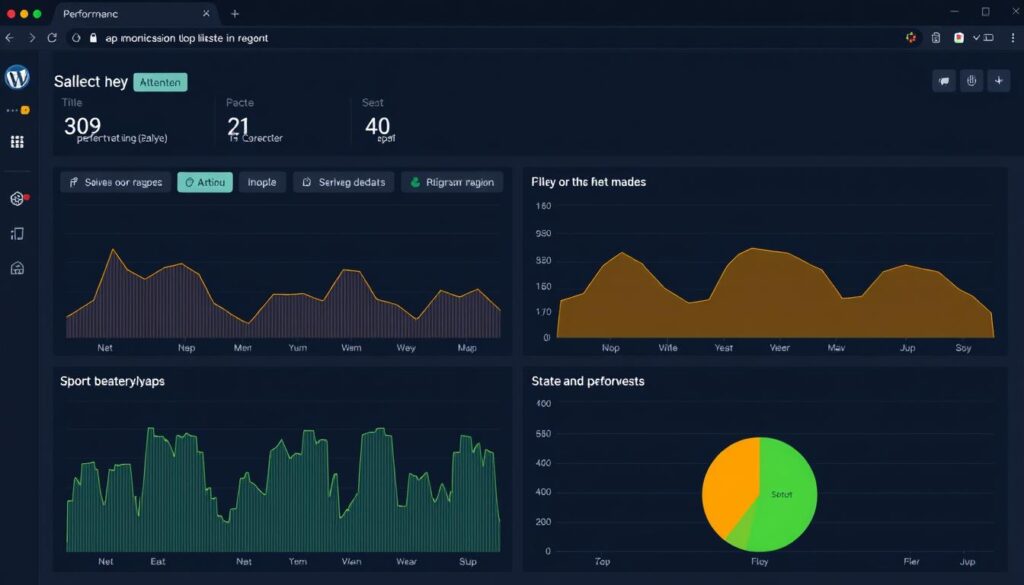The height and width of the screenshot is (585, 1024).
Task: Reload the page with browser refresh icon
Action: tap(52, 38)
